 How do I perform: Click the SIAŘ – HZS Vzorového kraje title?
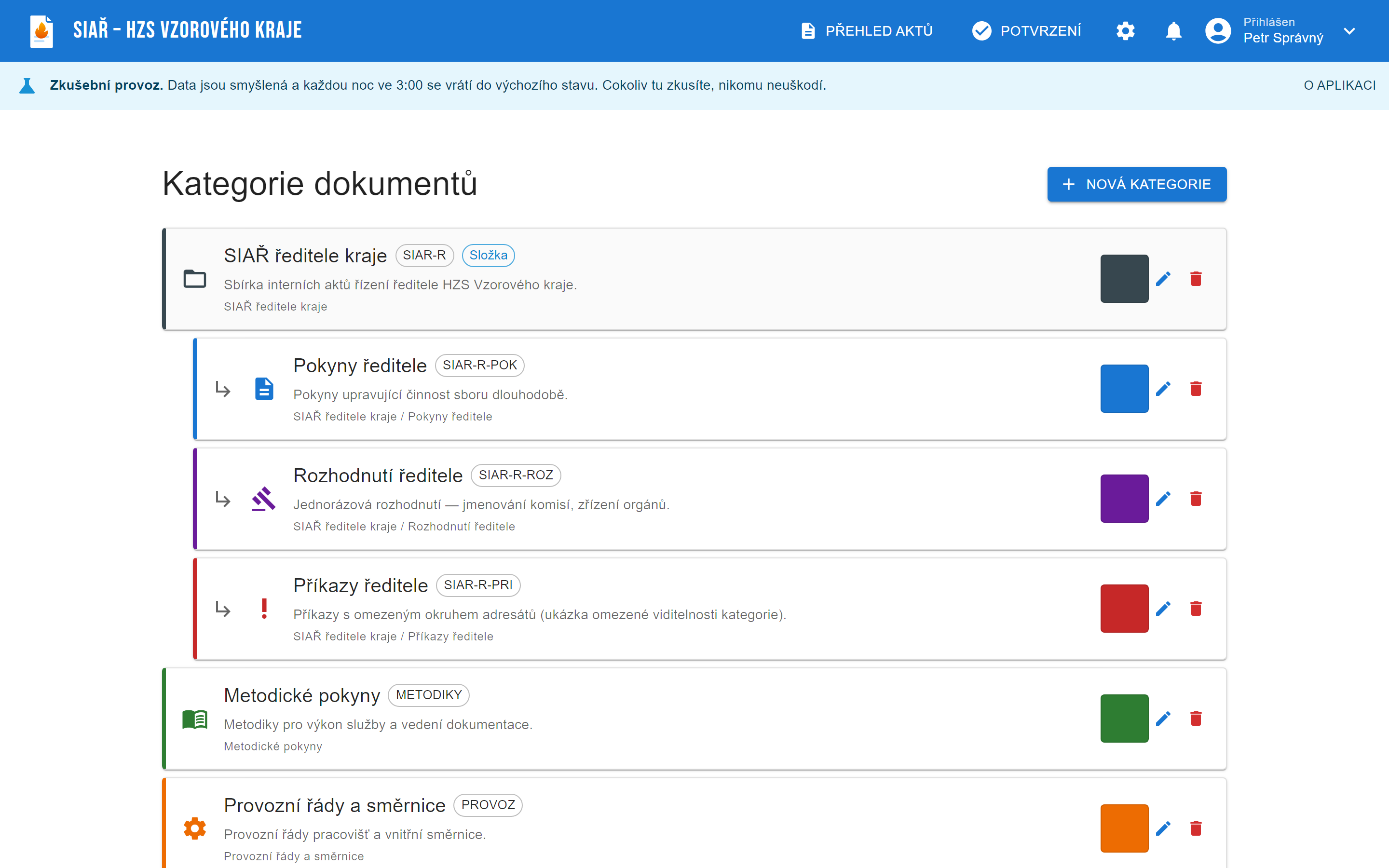click(187, 30)
